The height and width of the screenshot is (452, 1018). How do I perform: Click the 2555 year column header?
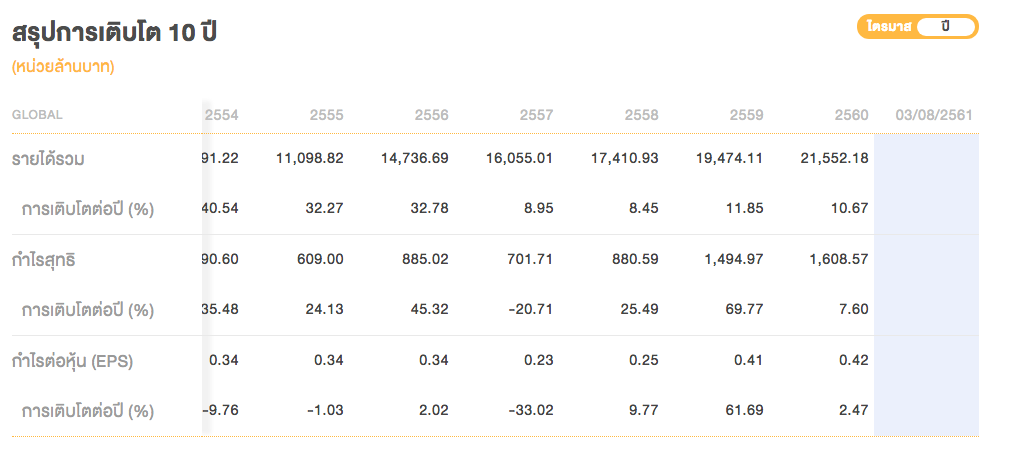coord(327,115)
